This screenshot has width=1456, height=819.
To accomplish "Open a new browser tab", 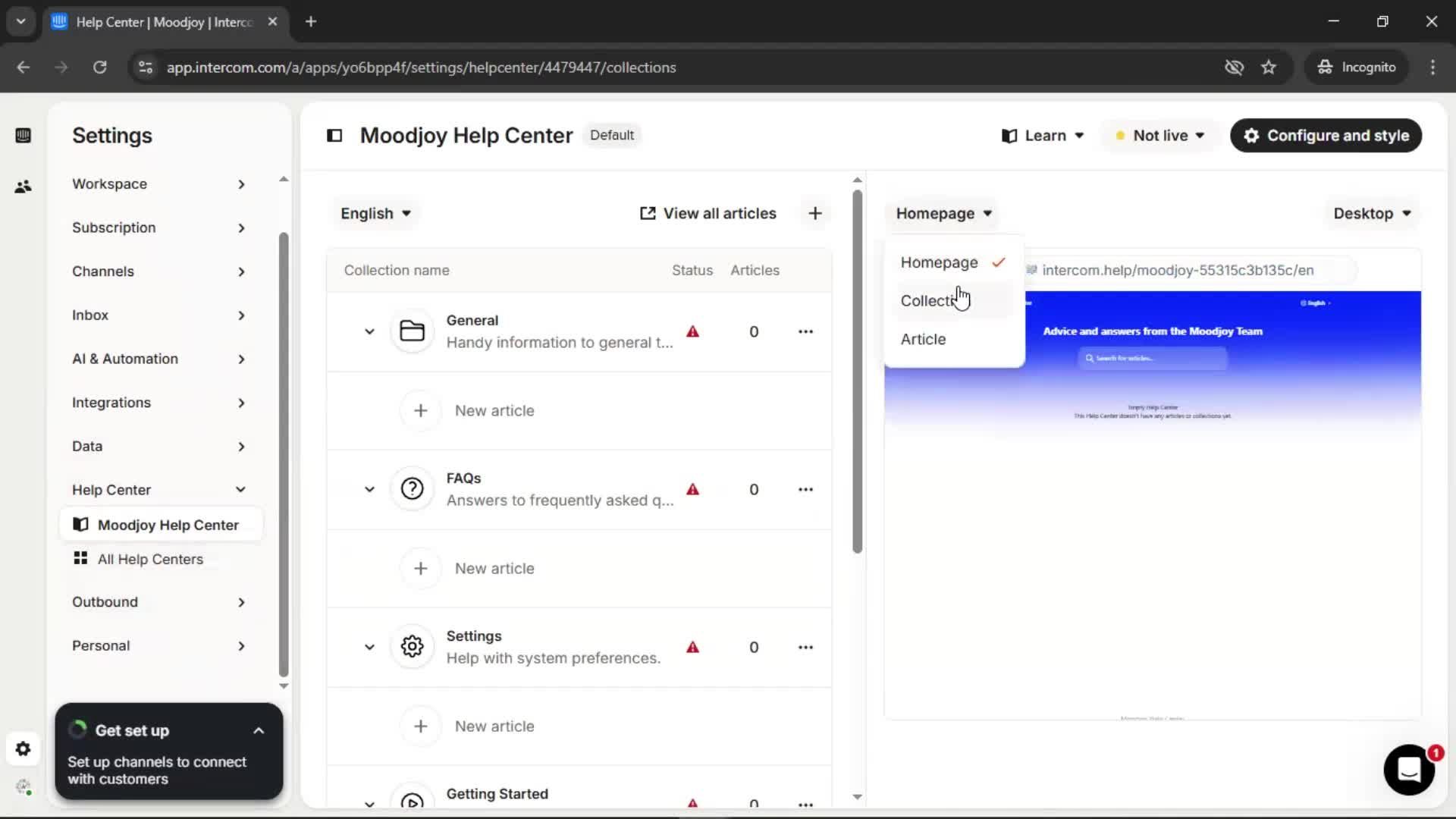I will (311, 22).
